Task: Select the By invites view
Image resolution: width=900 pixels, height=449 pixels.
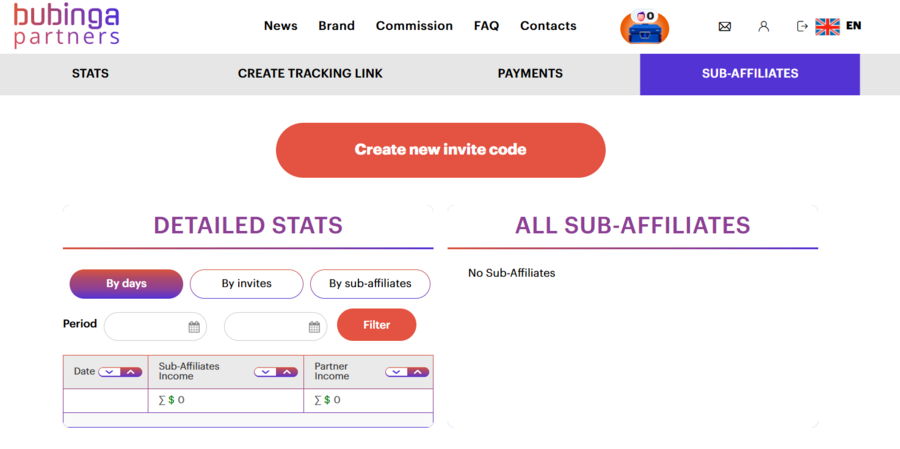Action: click(x=246, y=284)
